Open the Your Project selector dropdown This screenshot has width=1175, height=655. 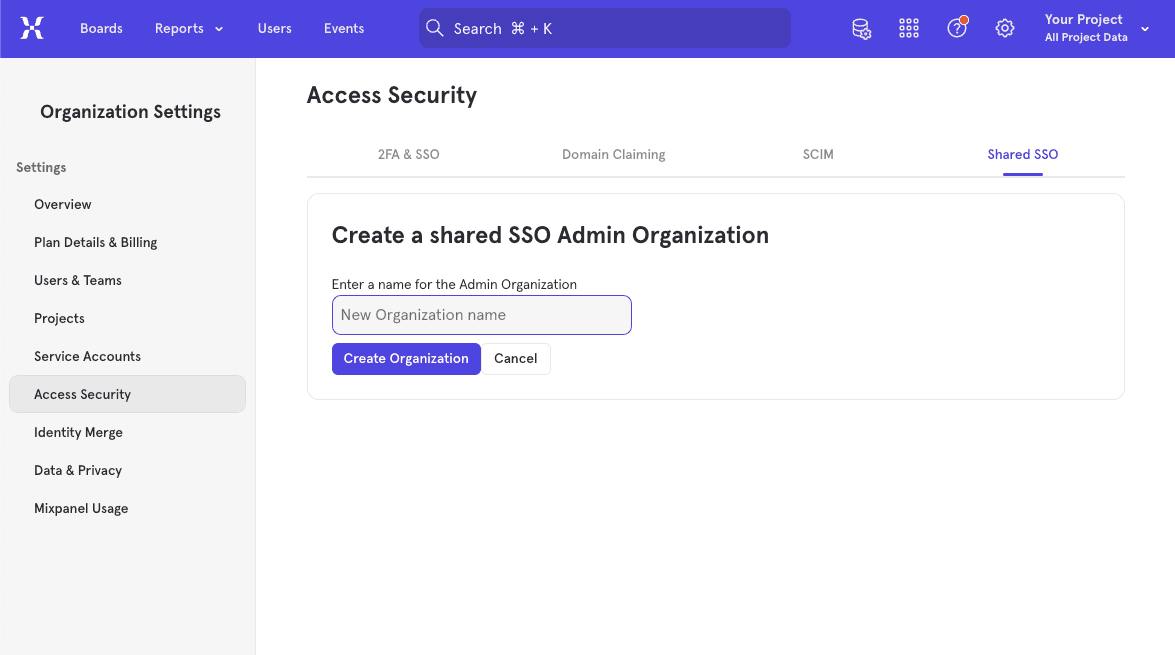(1097, 27)
